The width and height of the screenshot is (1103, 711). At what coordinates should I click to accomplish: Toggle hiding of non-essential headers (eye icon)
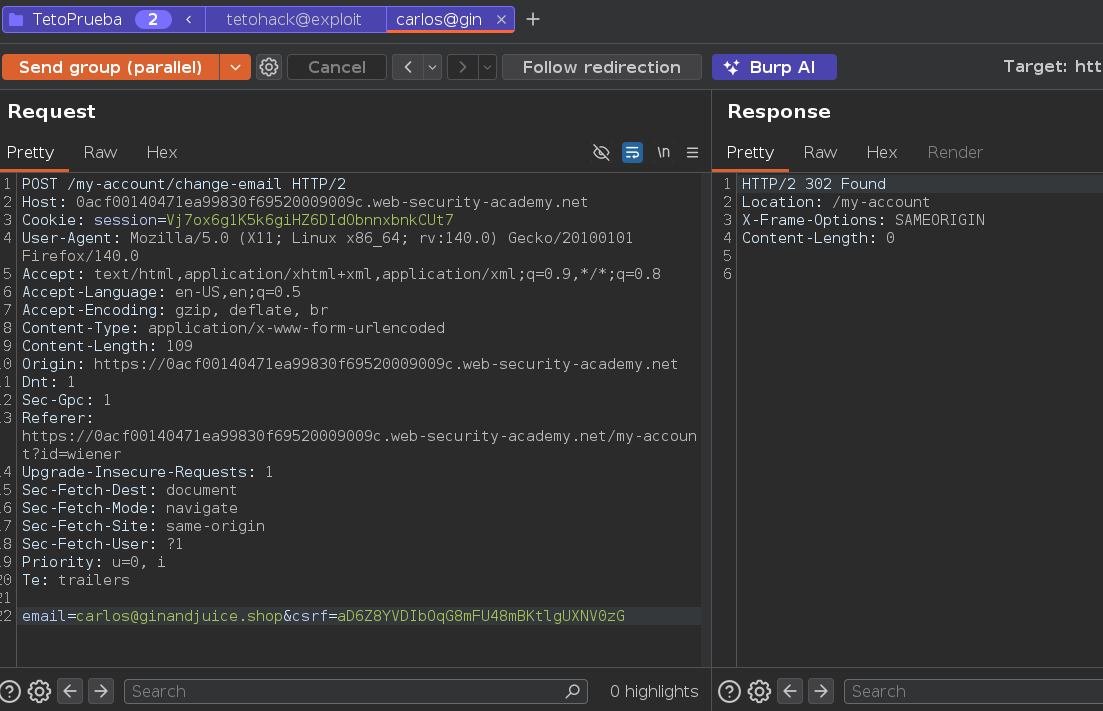(601, 153)
